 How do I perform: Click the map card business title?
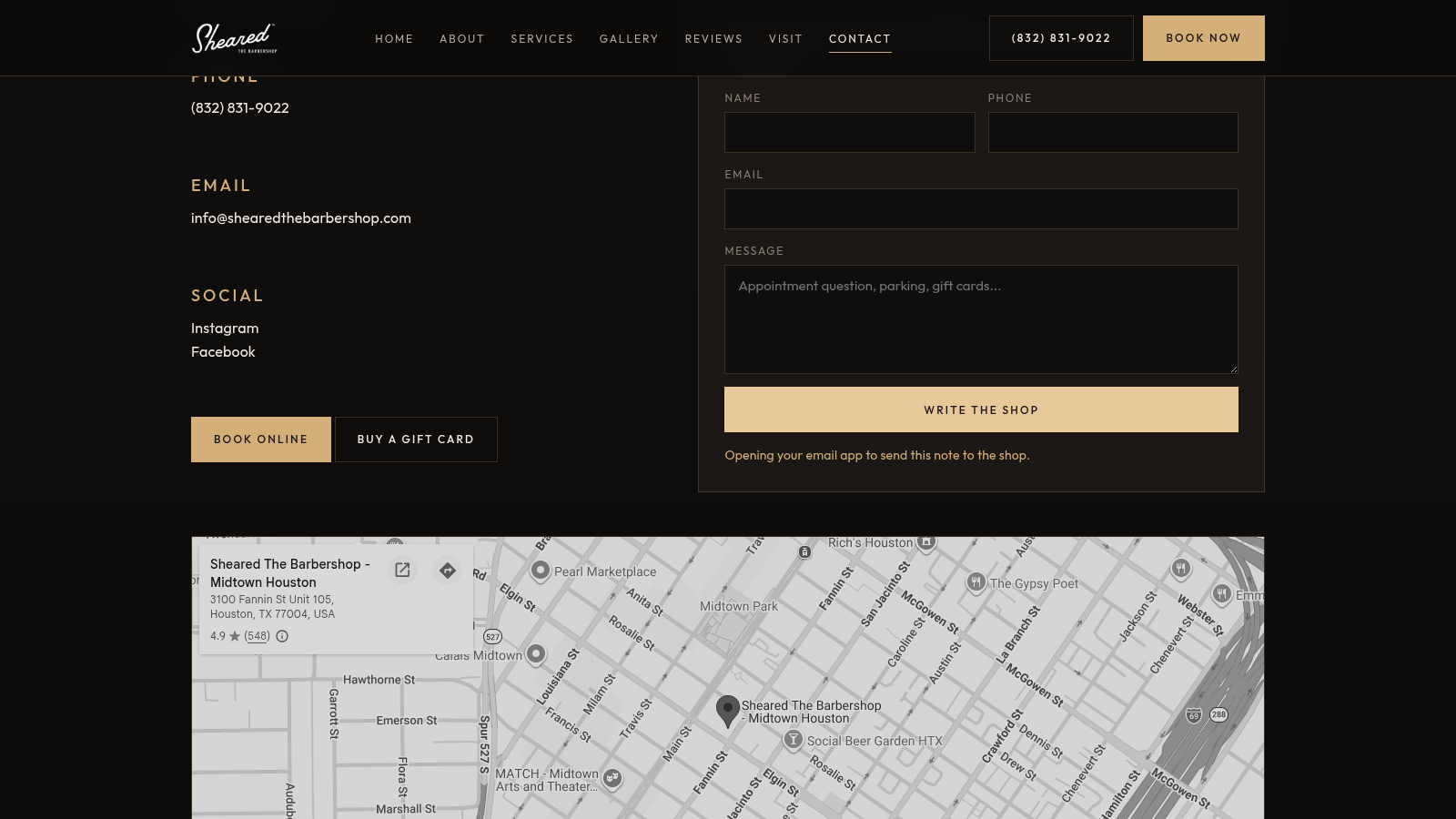tap(290, 573)
